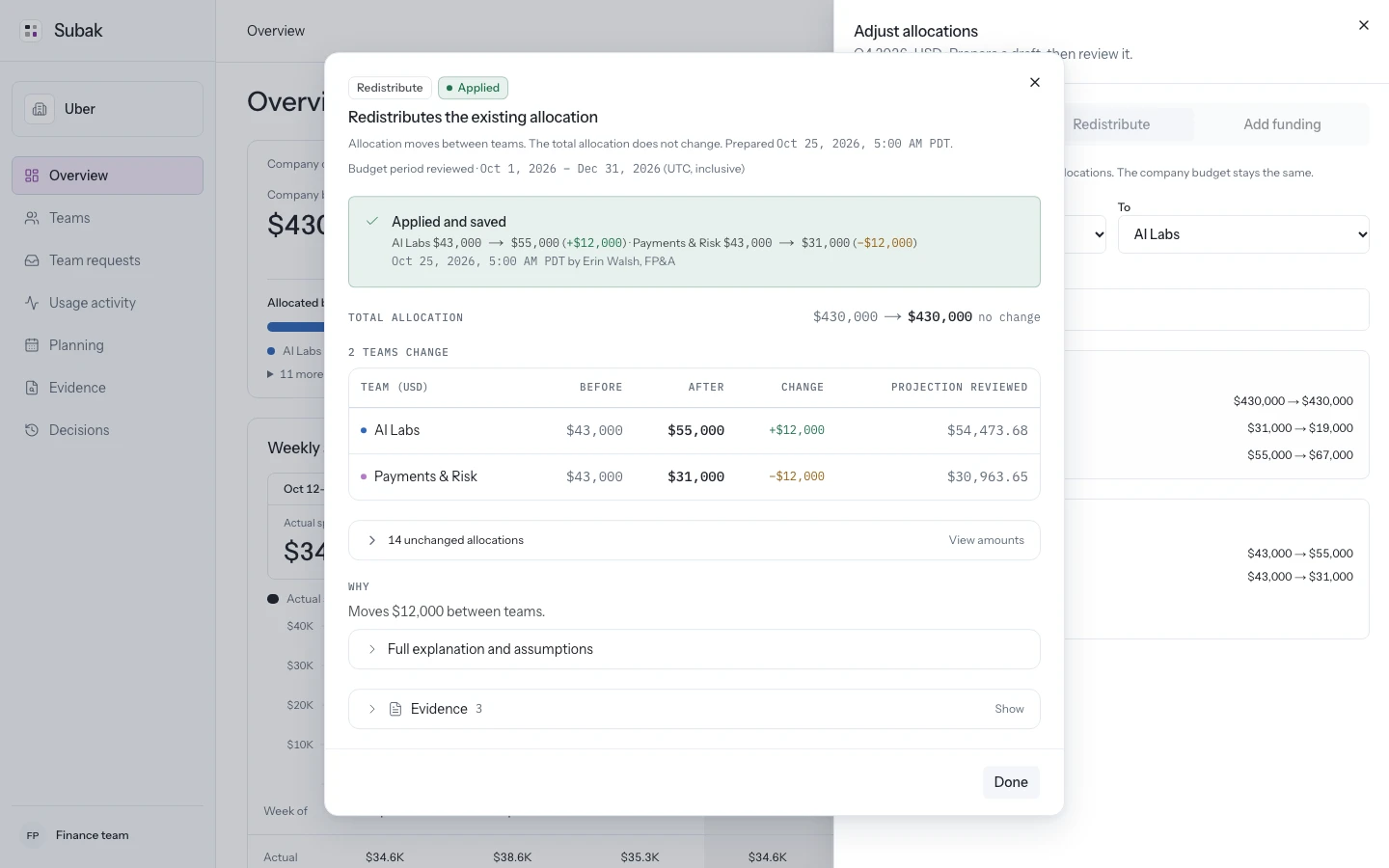Screen dimensions: 1389x868
Task: Click $31,000 → $19,000 in the panel
Action: click(x=1299, y=428)
